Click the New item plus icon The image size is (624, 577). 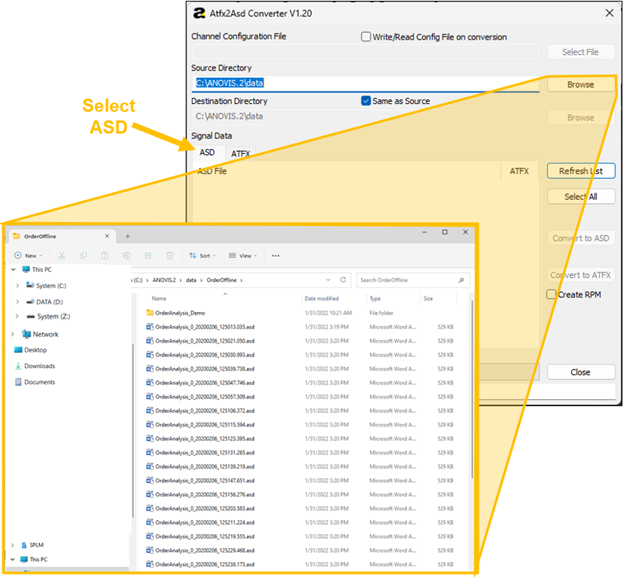click(19, 255)
